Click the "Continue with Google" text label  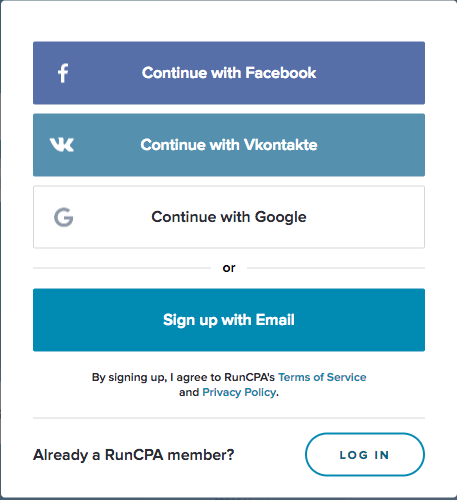pyautogui.click(x=229, y=217)
